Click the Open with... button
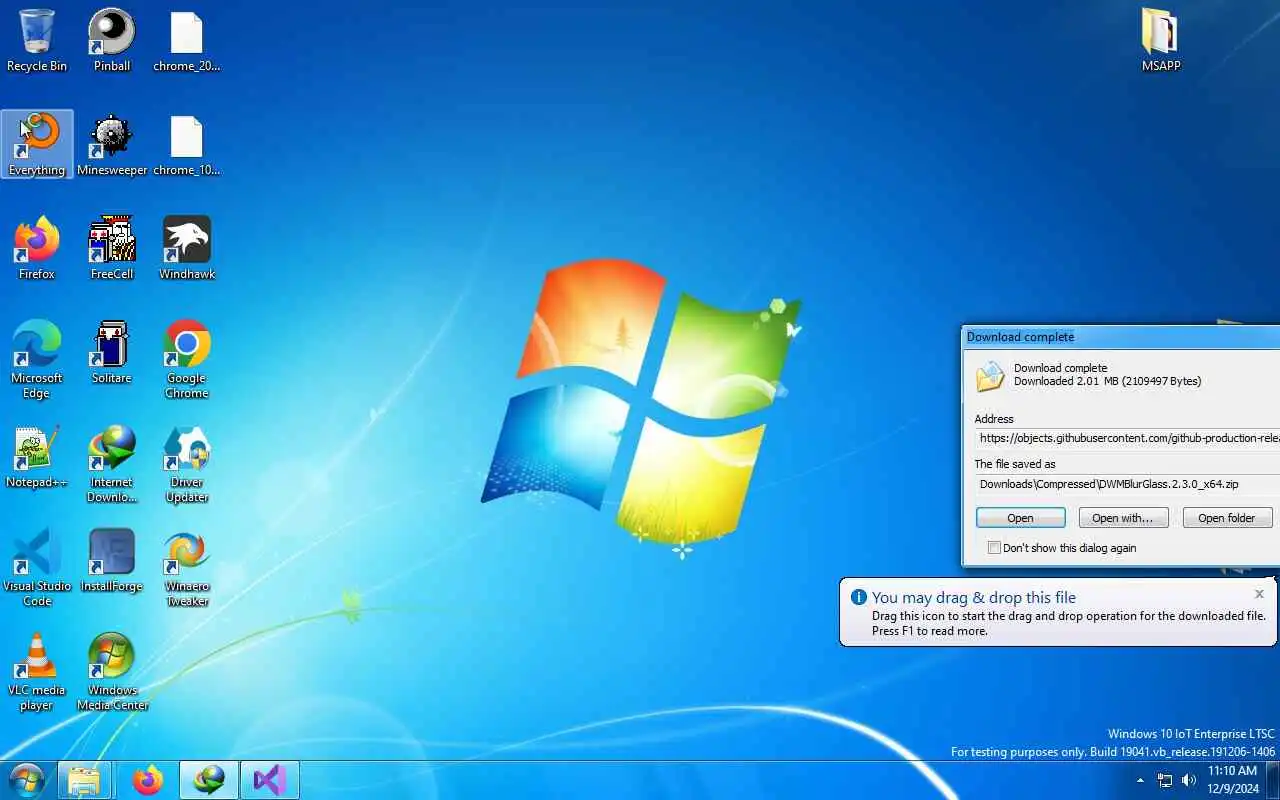The height and width of the screenshot is (800, 1280). pyautogui.click(x=1123, y=518)
